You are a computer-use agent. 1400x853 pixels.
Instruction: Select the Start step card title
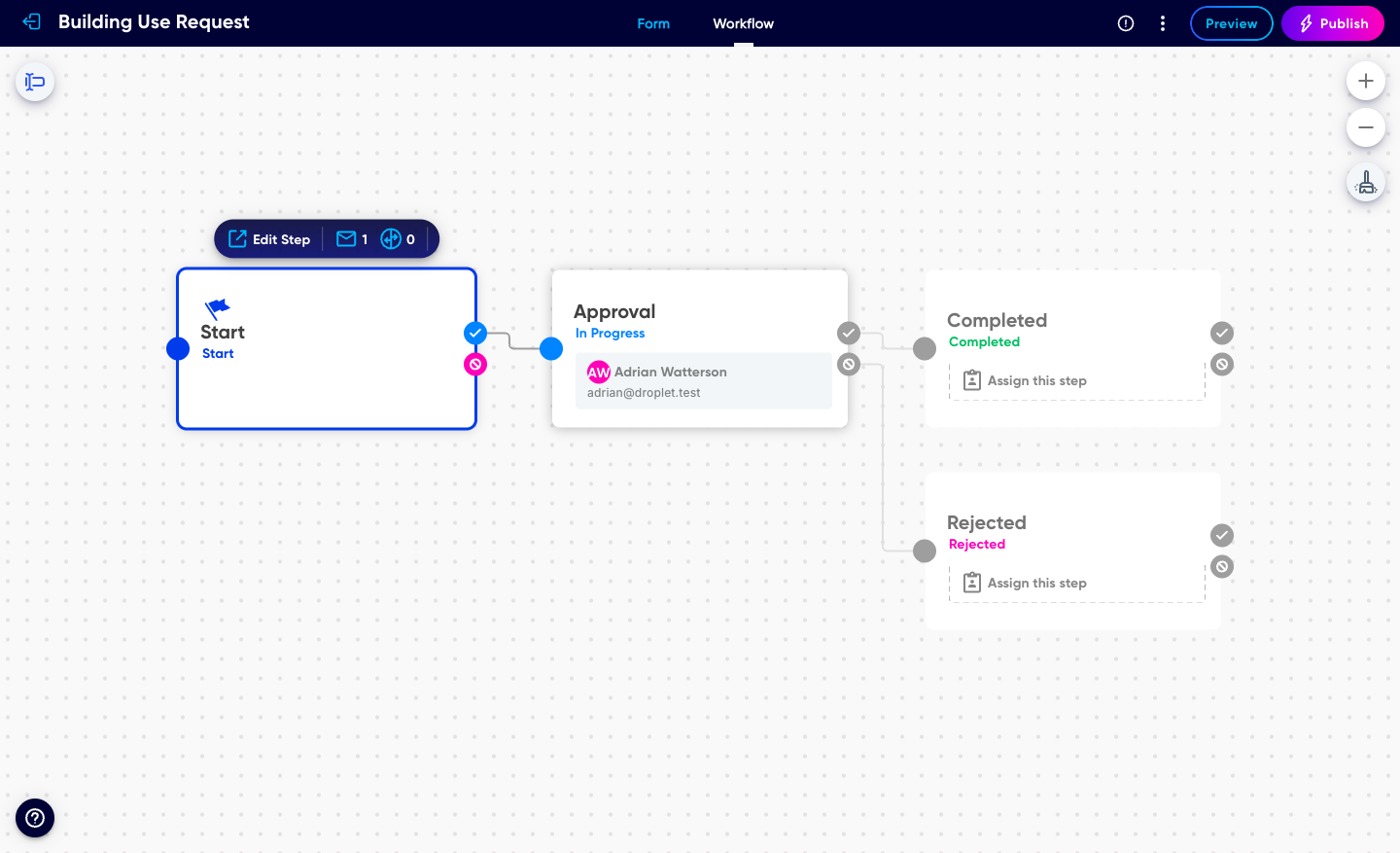(x=223, y=332)
